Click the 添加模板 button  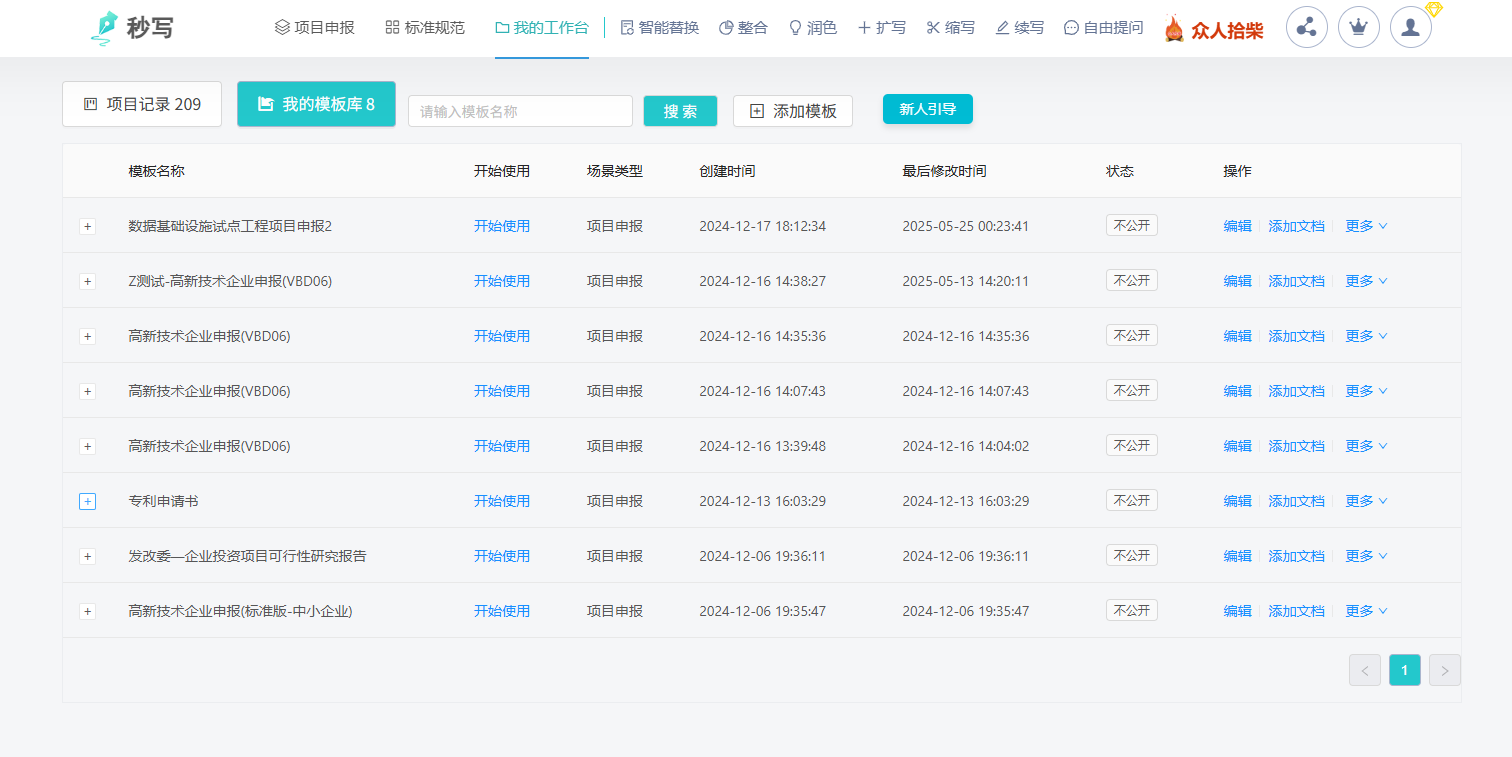point(792,111)
